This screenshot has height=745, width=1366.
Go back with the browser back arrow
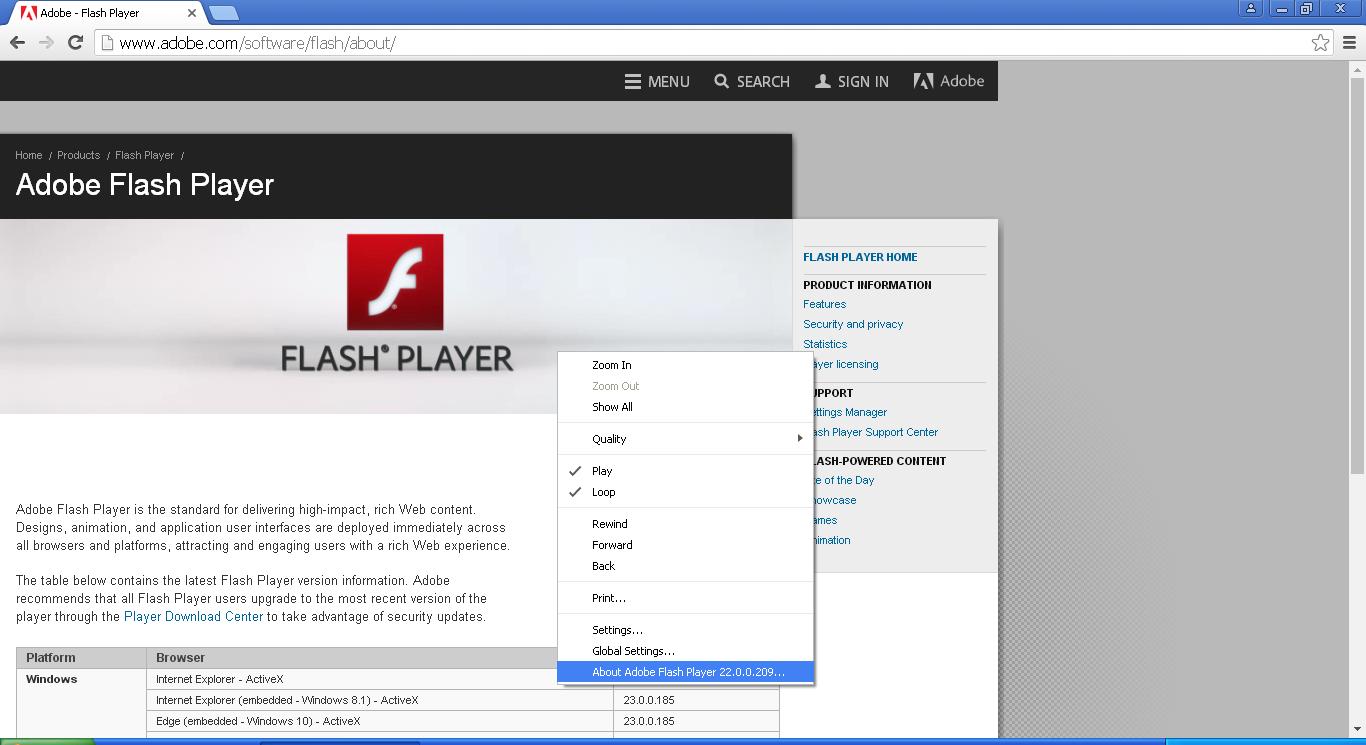coord(17,42)
